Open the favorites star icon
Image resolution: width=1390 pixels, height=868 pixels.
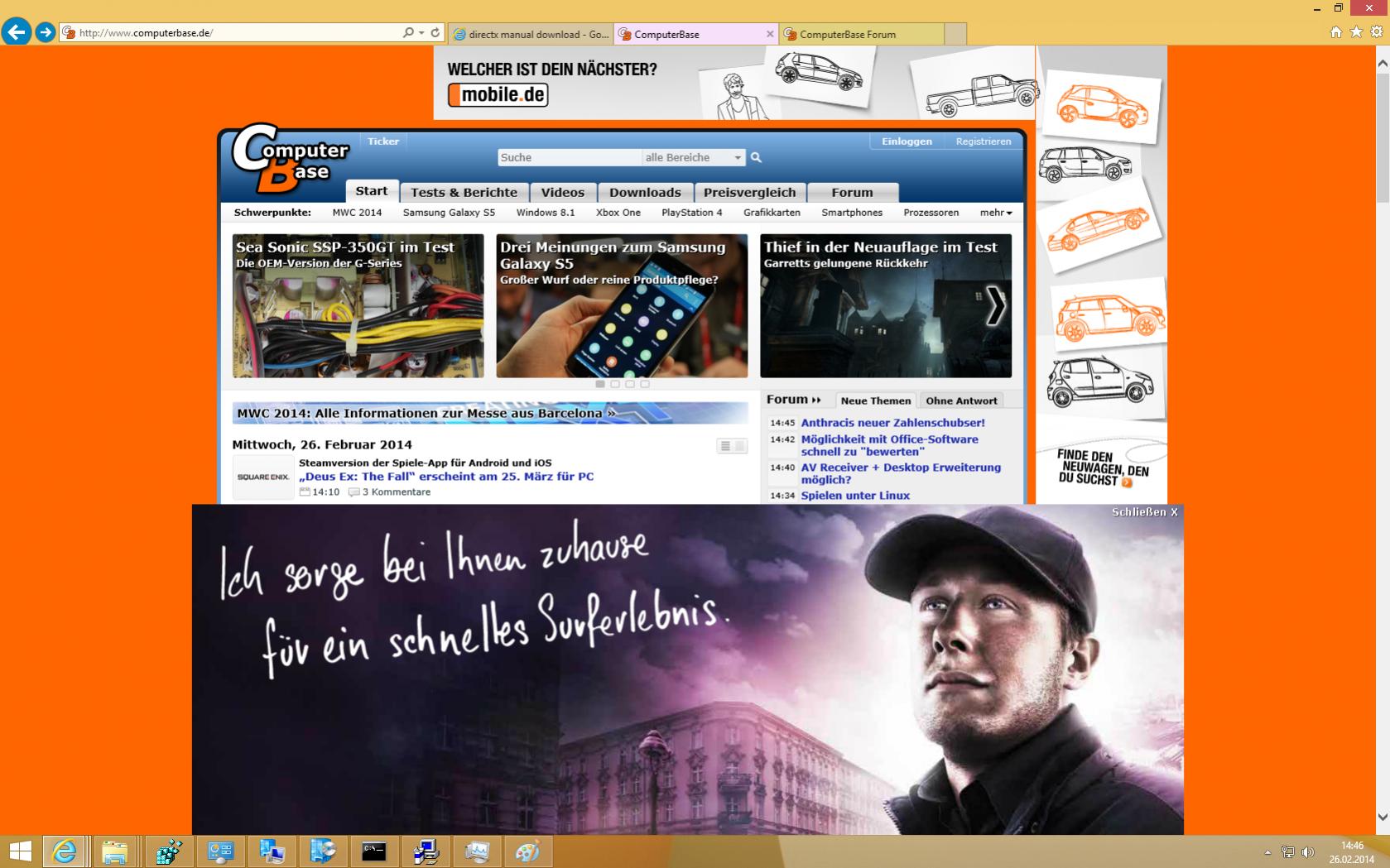1356,31
